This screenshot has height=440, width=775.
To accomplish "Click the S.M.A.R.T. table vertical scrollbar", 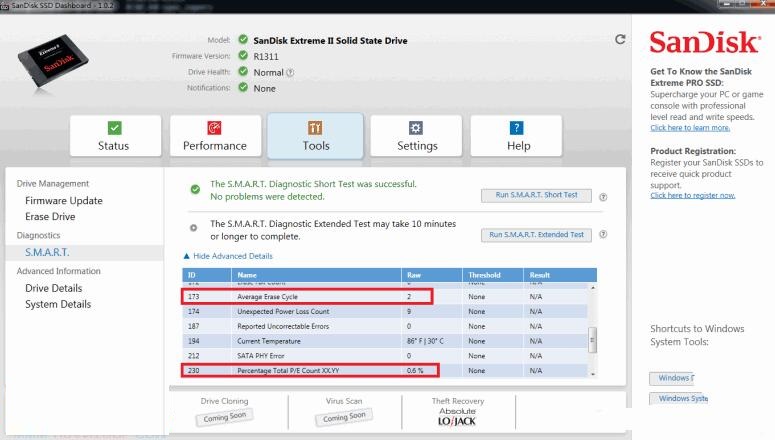I will point(591,337).
